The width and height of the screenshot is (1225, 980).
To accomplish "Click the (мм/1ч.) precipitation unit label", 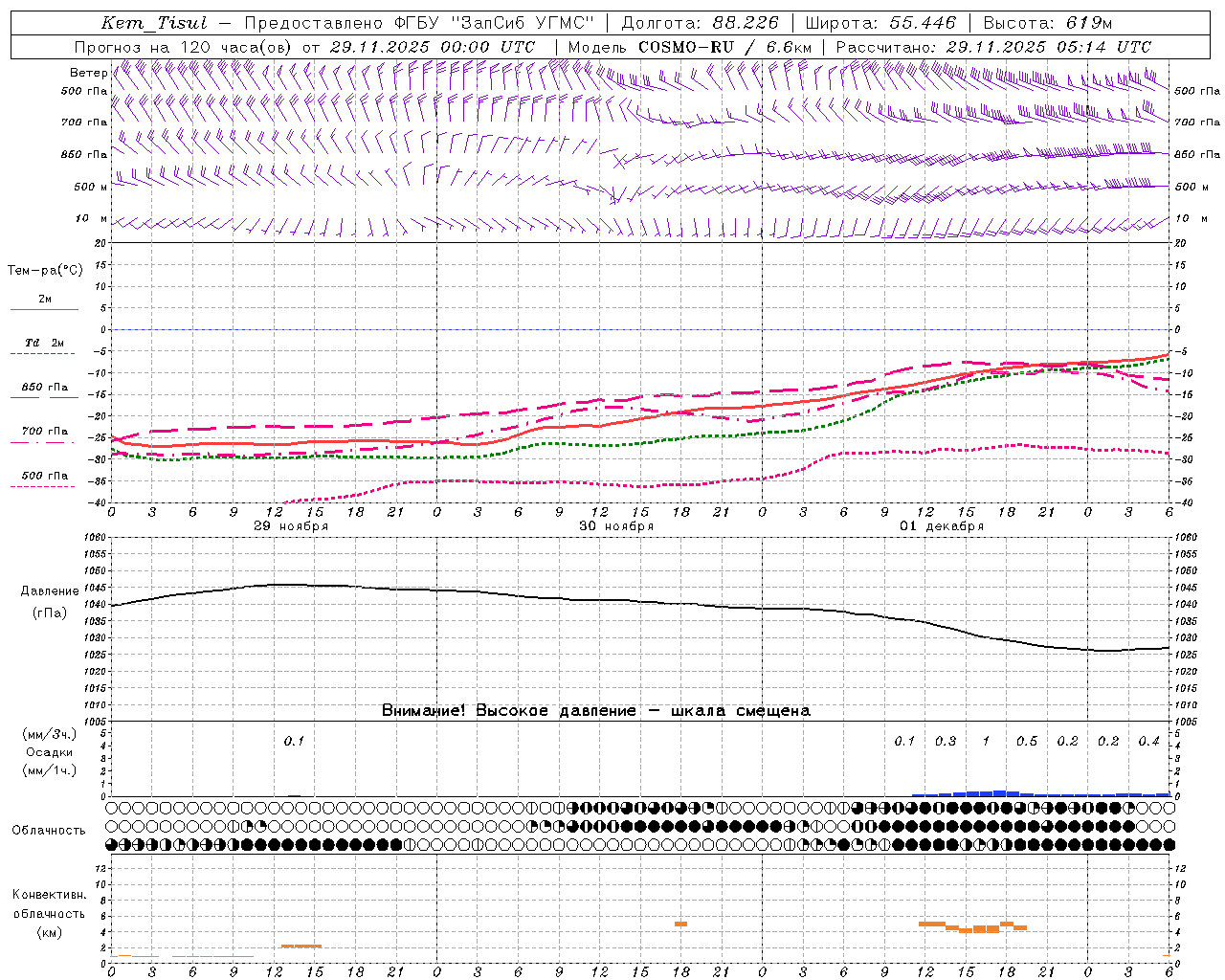I will point(49,770).
